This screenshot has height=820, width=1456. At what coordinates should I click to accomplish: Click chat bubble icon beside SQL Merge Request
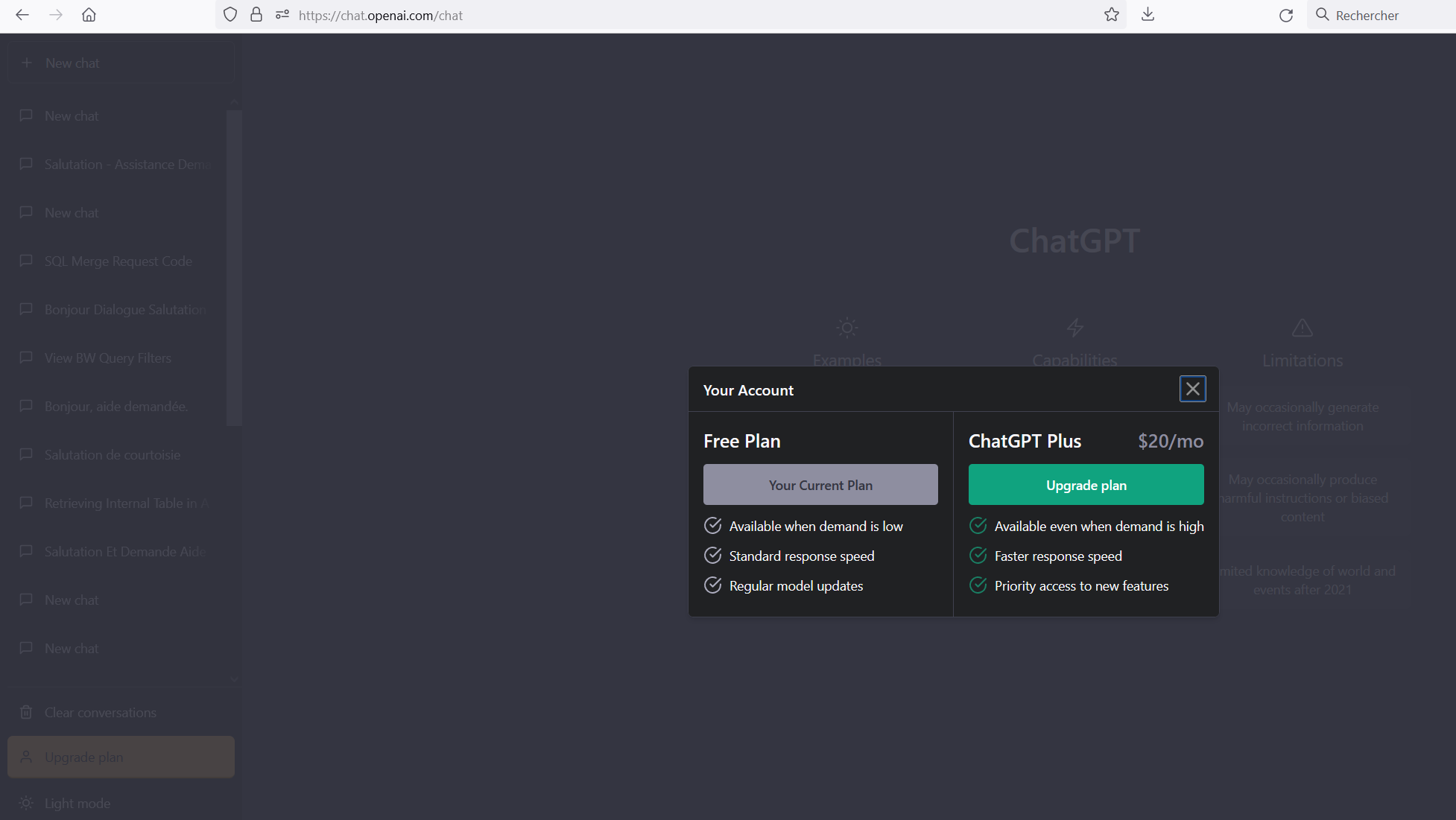coord(26,261)
